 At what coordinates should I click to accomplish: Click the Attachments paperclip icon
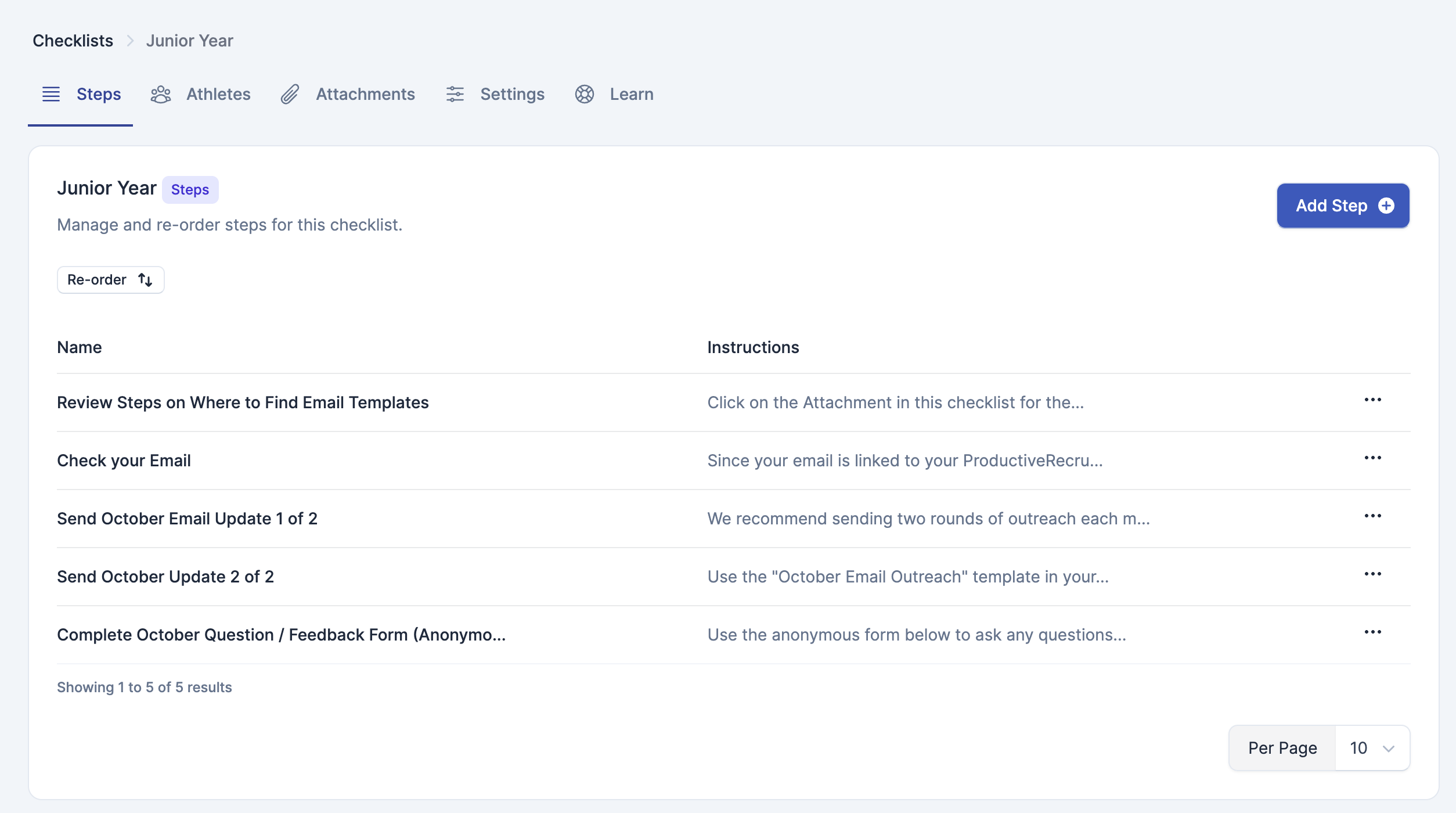290,94
